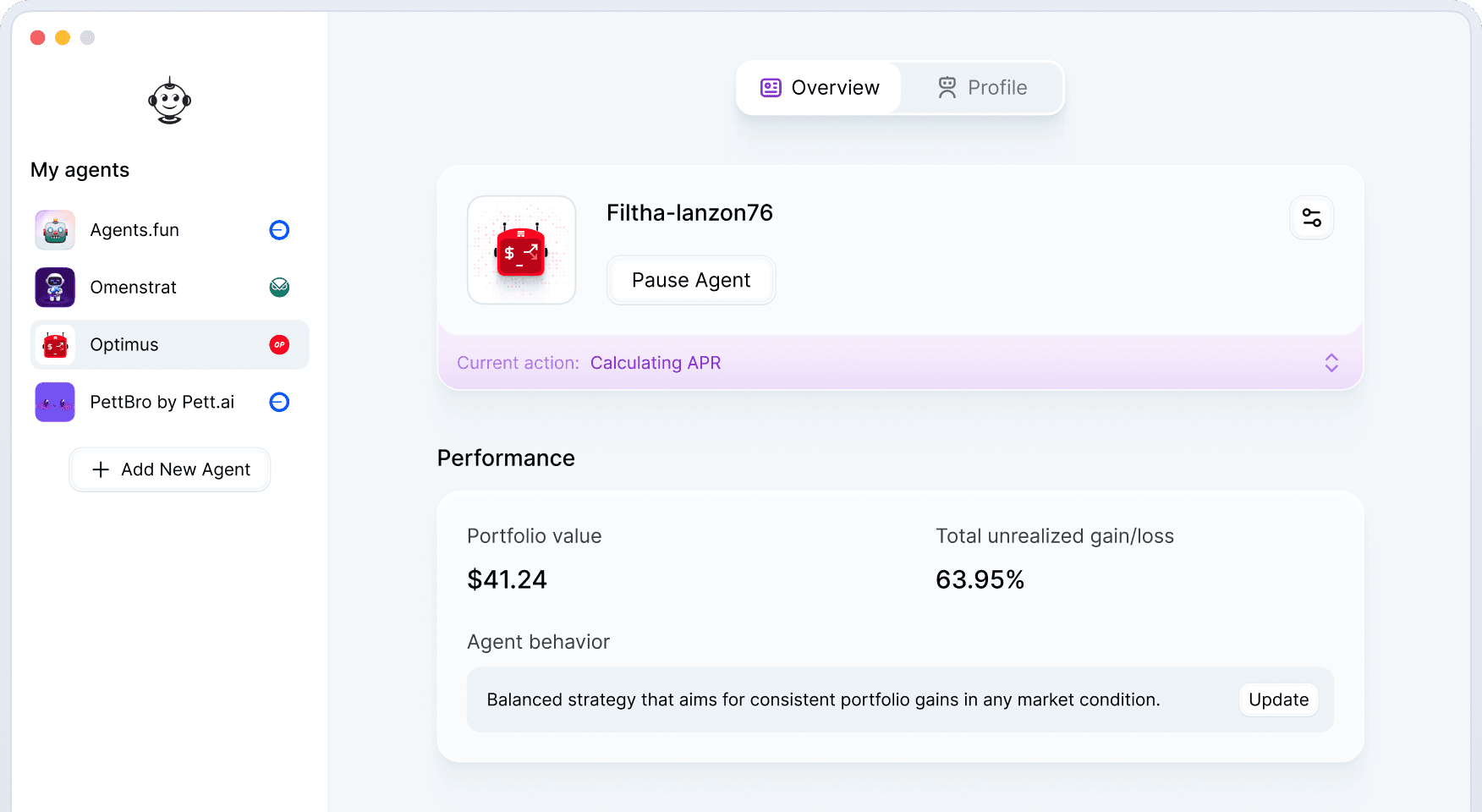
Task: Click the Omenstrat astronaut avatar icon
Action: point(55,288)
